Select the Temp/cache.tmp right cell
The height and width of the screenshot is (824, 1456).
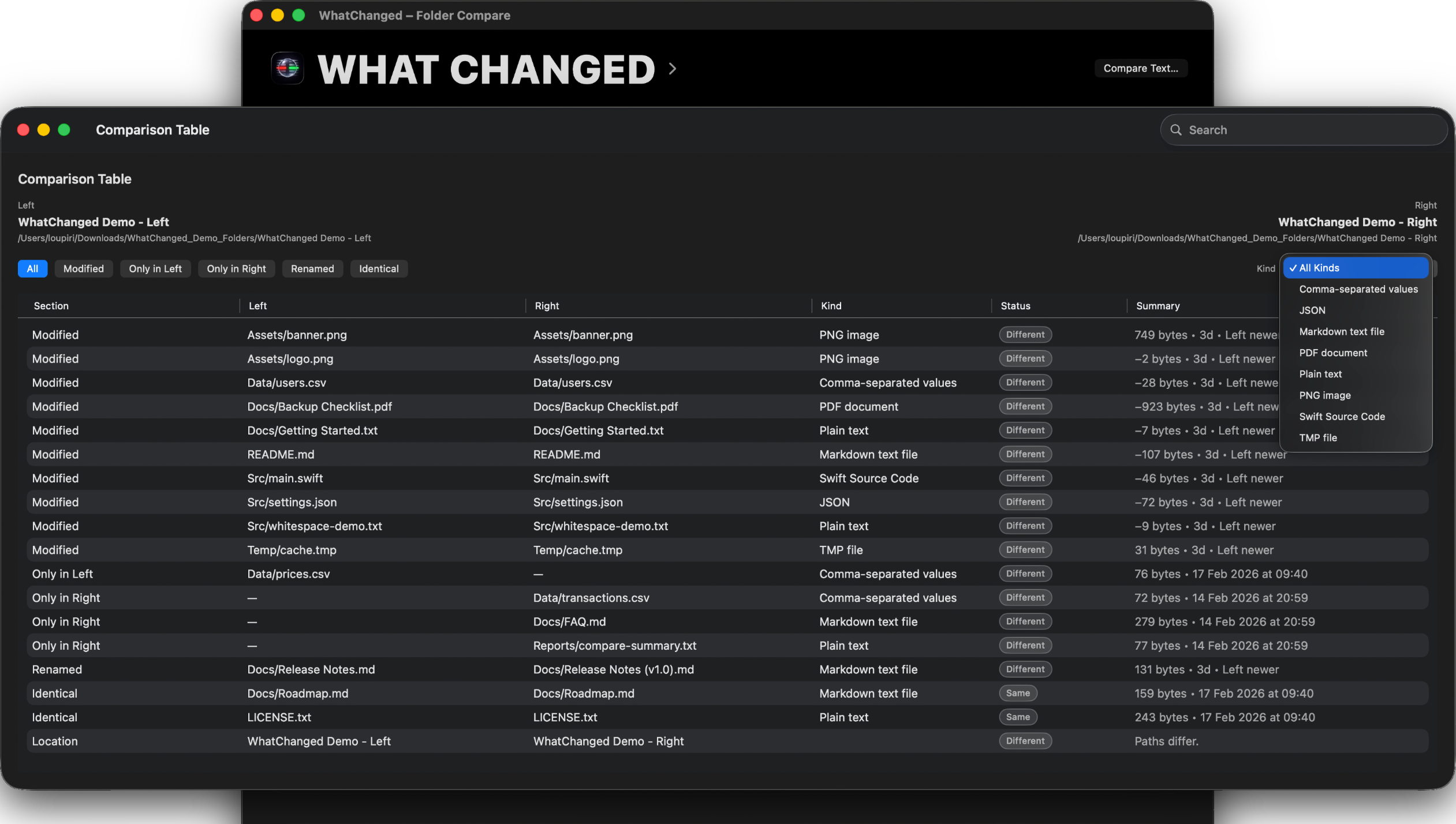[577, 550]
